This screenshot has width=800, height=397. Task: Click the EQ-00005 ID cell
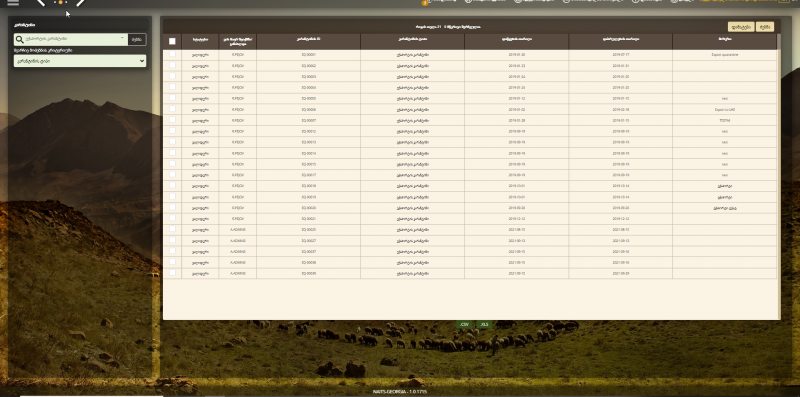pyautogui.click(x=309, y=98)
